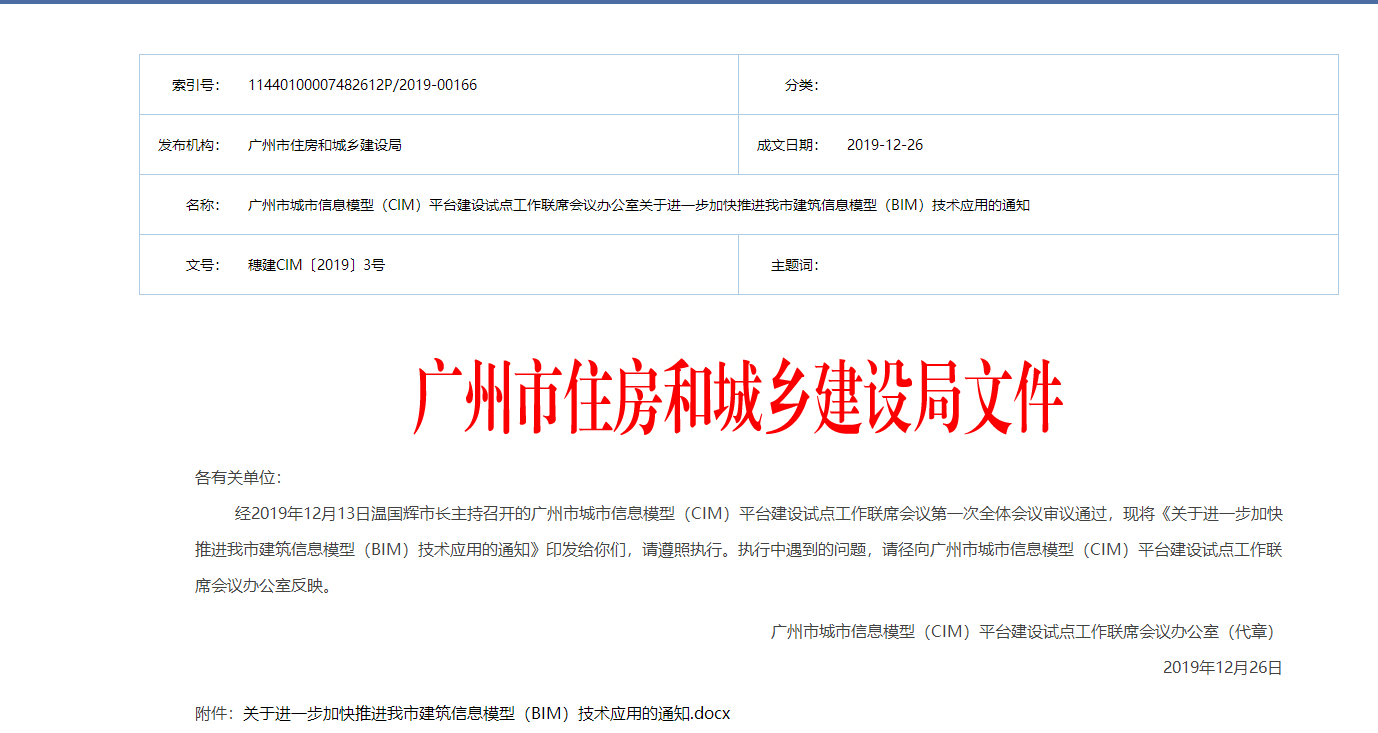Click the publisher value 广州市住房和城乡建设局
Viewport: 1378px width, 733px height.
[x=325, y=145]
